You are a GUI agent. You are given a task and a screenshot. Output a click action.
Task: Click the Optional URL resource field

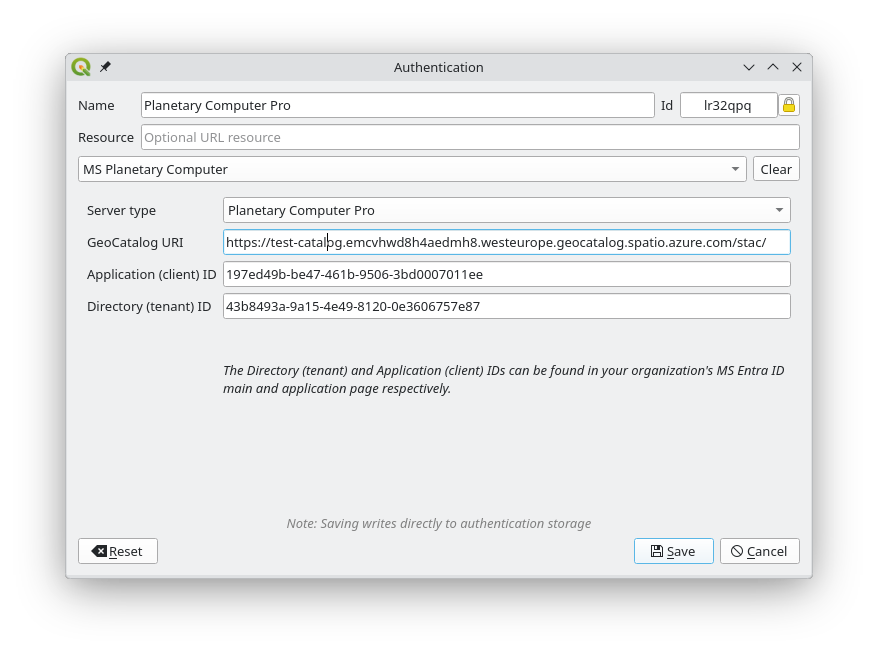click(470, 137)
